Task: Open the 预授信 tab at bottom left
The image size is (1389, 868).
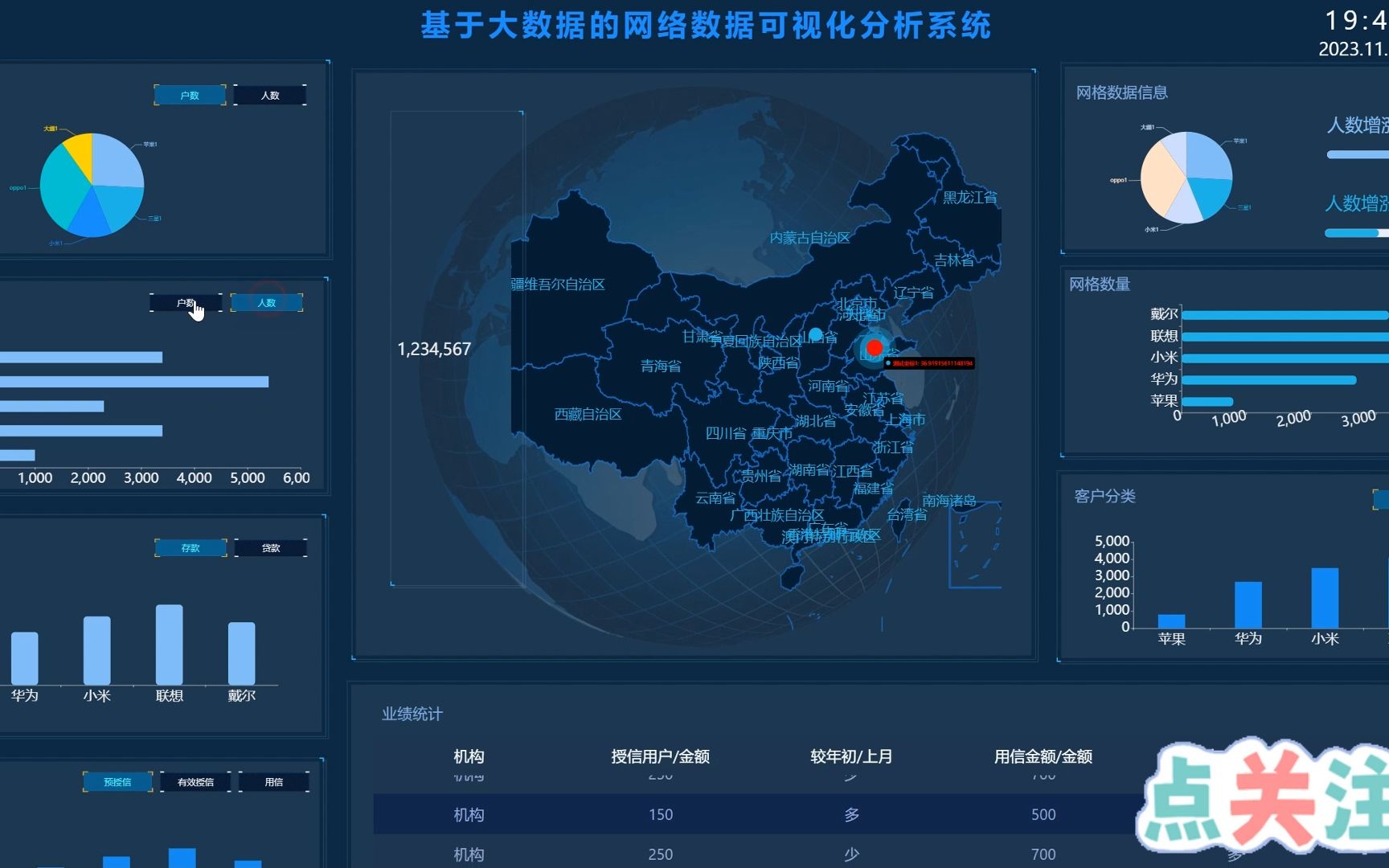Action: click(117, 781)
